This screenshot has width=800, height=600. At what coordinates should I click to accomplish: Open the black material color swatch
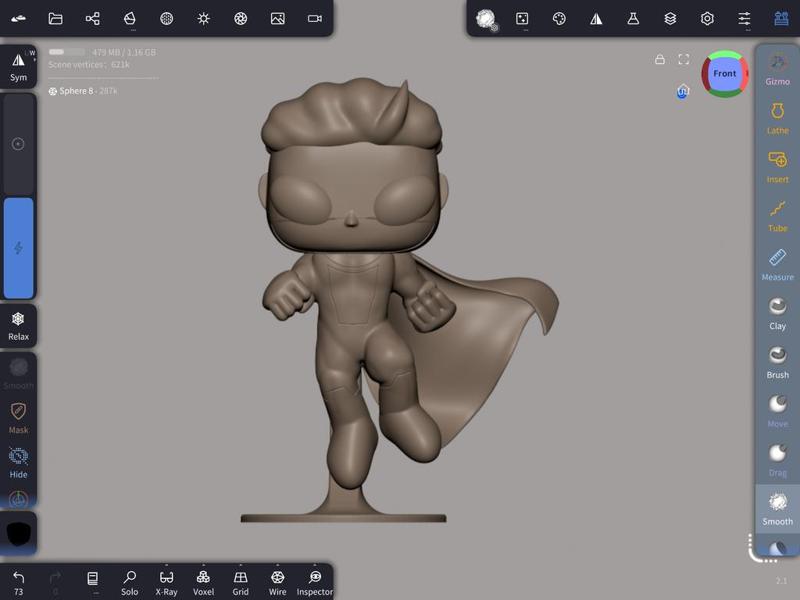18,533
